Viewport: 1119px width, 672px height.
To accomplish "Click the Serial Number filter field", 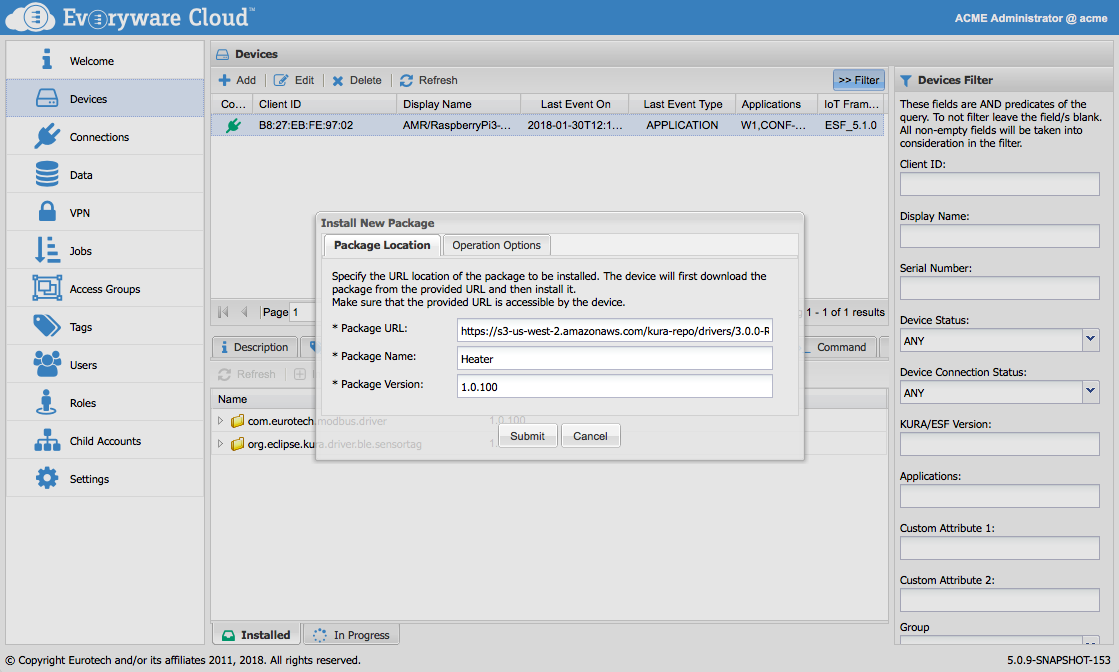I will click(x=999, y=287).
